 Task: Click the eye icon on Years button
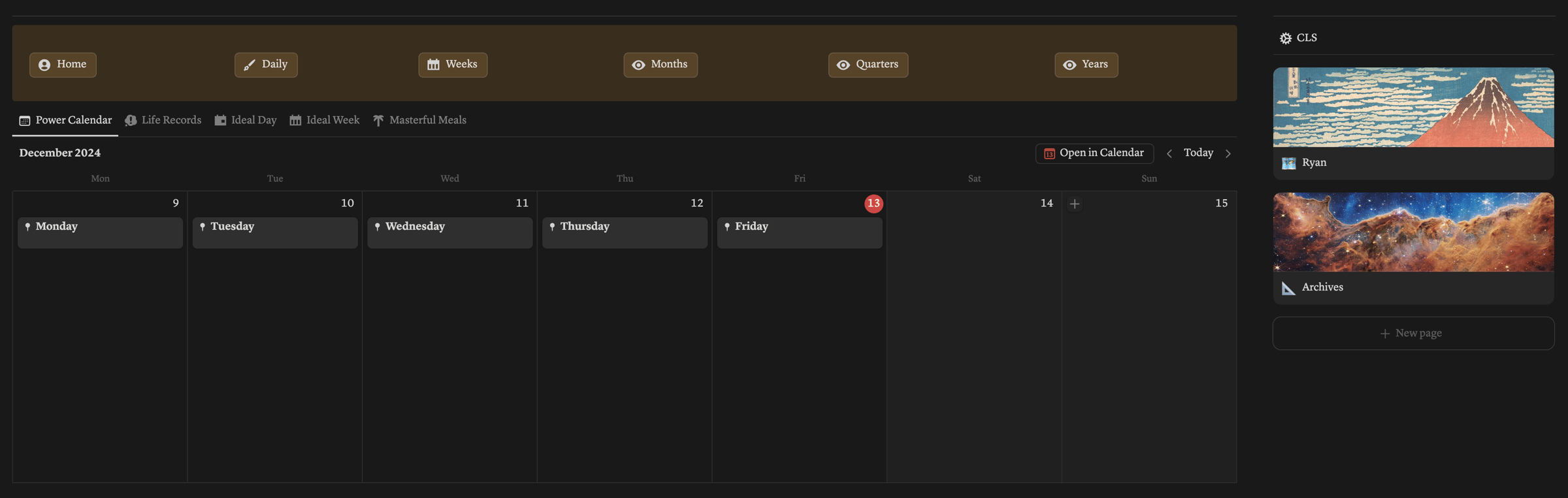(x=1070, y=65)
